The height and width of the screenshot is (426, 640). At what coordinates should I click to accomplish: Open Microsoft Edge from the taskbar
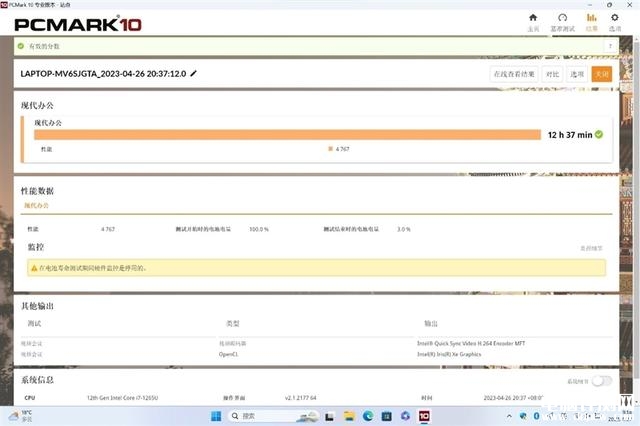[x=368, y=416]
